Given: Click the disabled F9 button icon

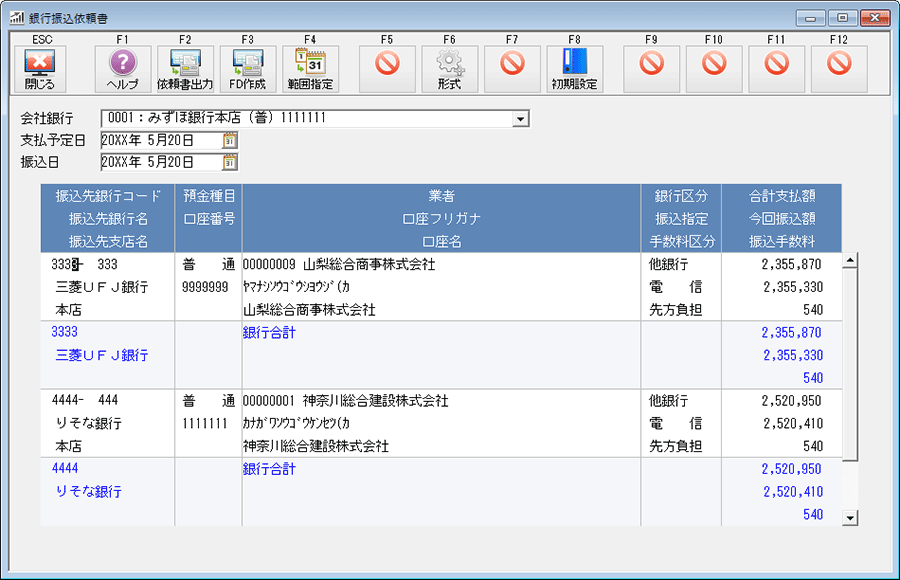Looking at the screenshot, I should click(x=651, y=69).
